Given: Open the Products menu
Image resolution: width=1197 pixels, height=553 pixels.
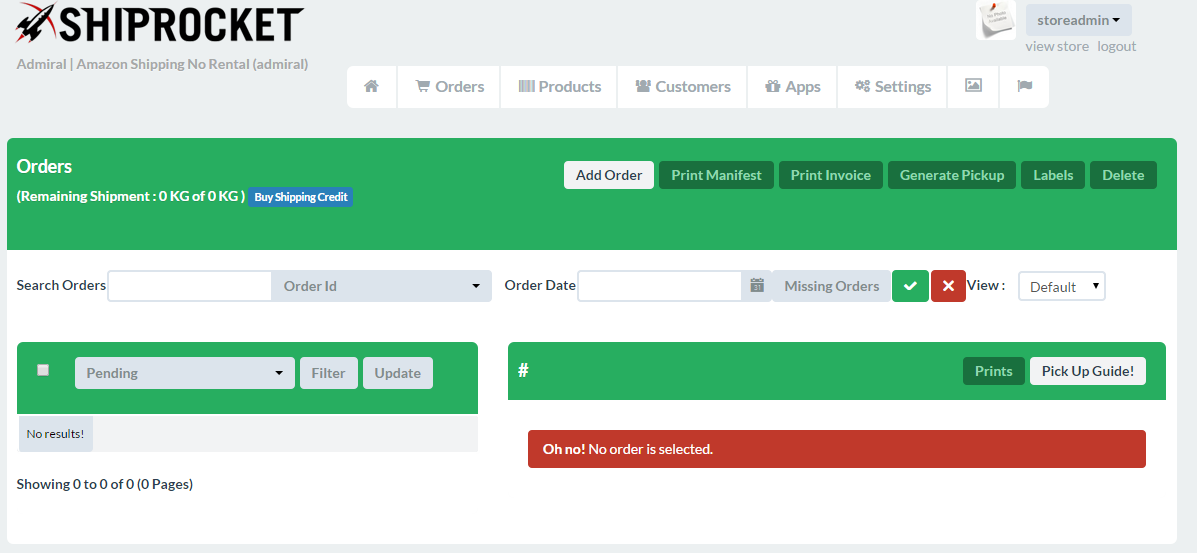Looking at the screenshot, I should coord(559,87).
